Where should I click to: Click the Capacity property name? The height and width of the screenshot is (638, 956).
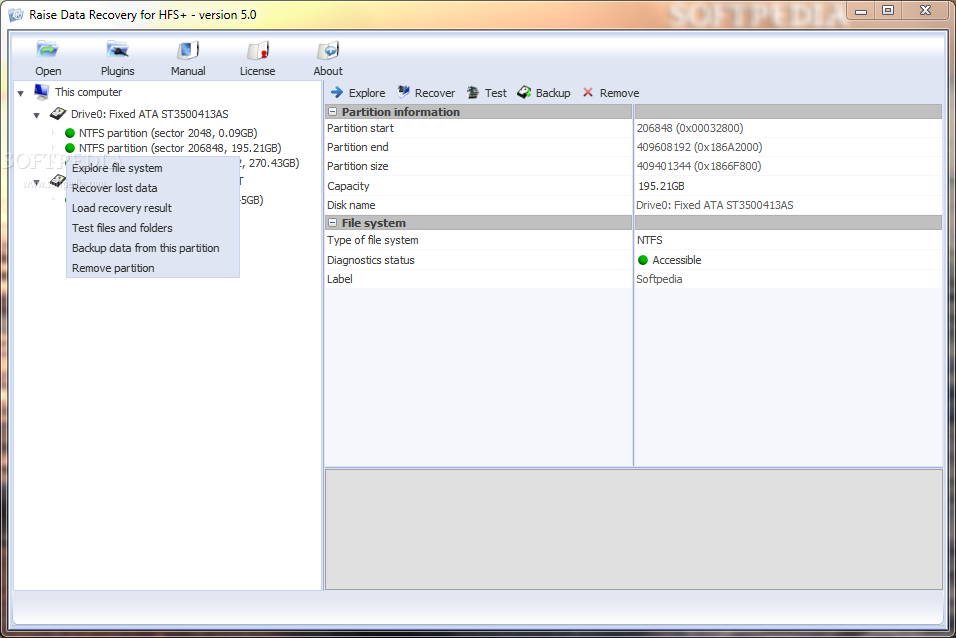[x=348, y=186]
